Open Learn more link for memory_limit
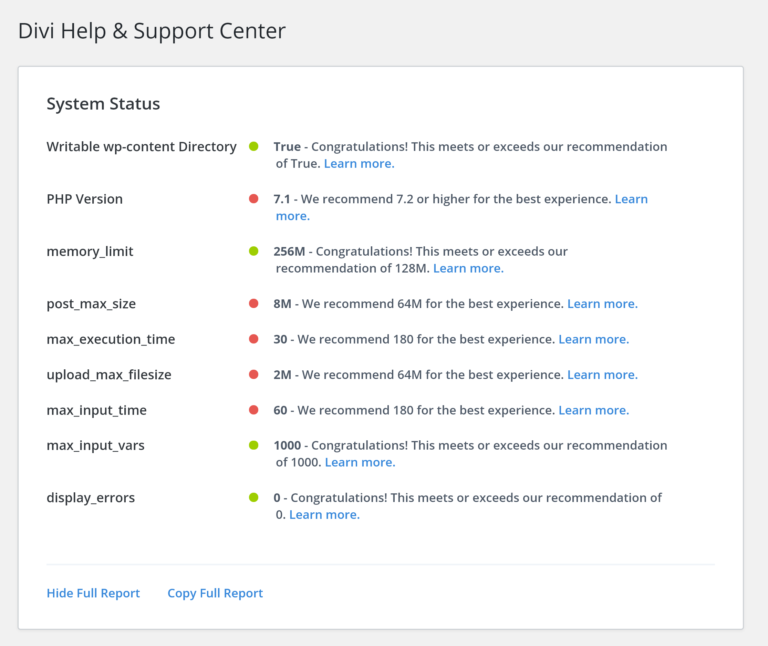 468,268
